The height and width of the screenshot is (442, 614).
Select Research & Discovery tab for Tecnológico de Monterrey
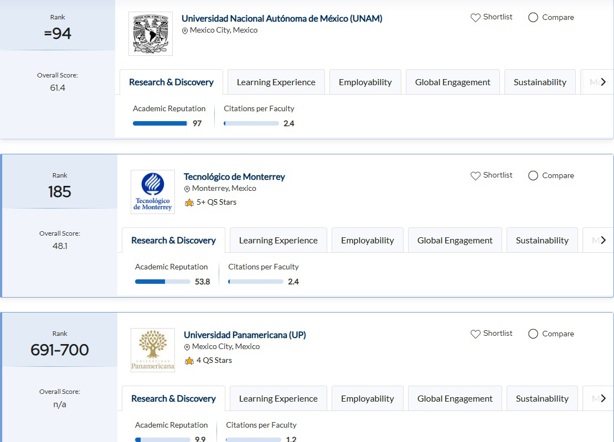[x=173, y=240]
